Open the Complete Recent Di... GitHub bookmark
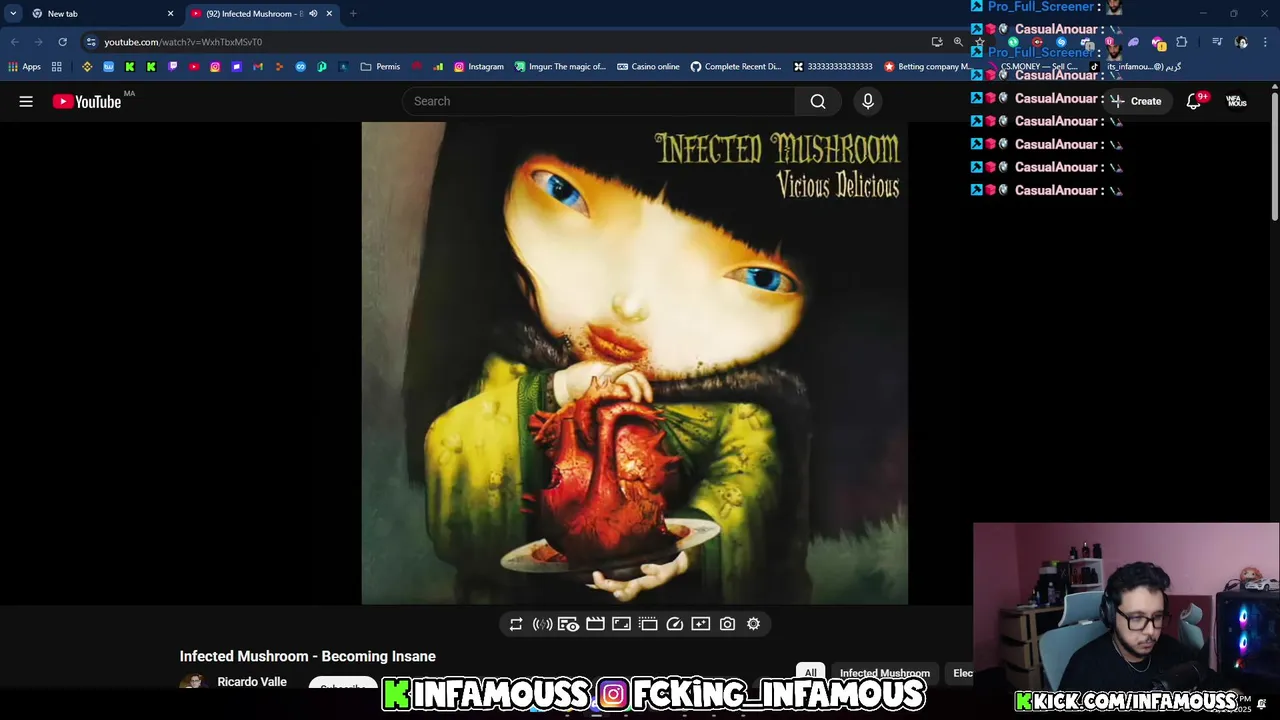The image size is (1280, 720). [x=736, y=67]
